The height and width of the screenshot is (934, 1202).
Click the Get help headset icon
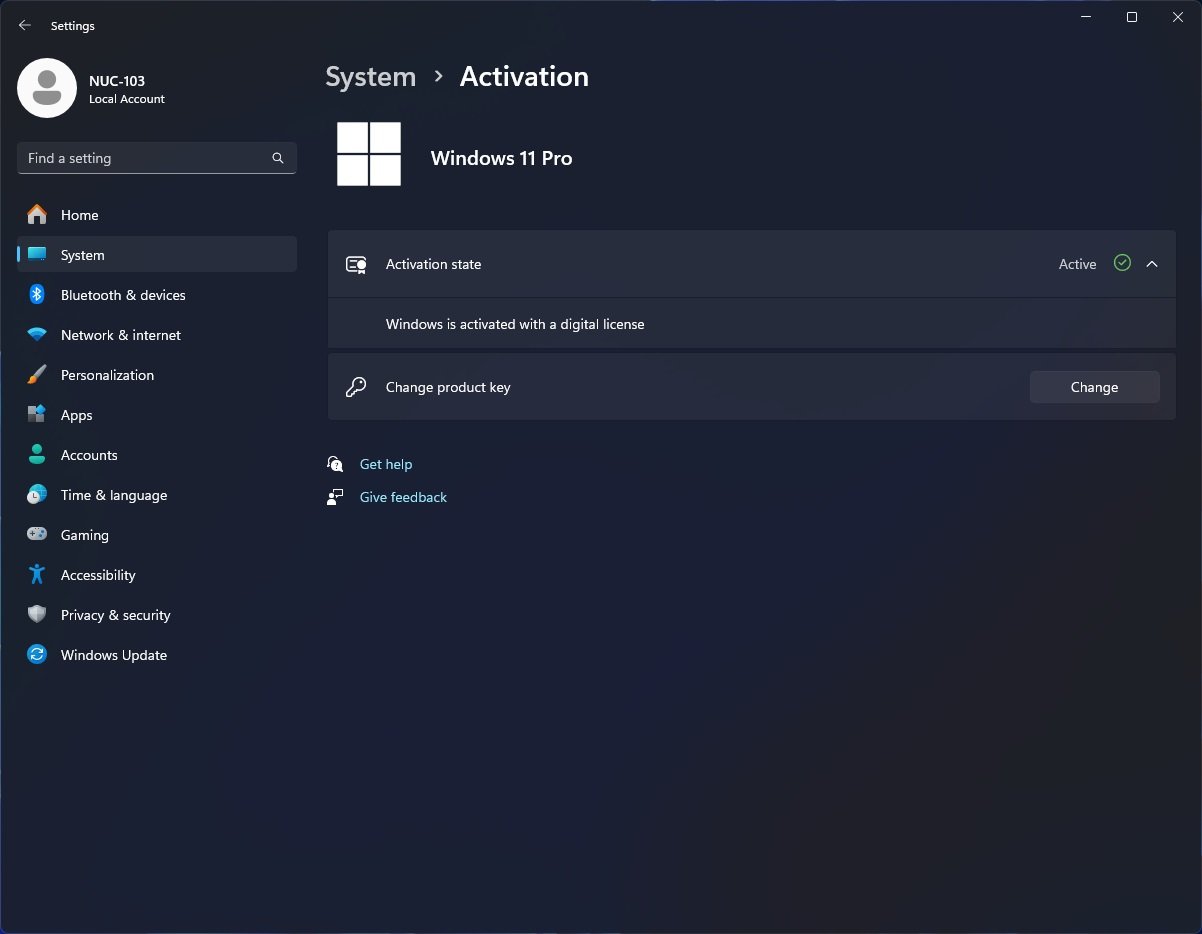click(335, 464)
